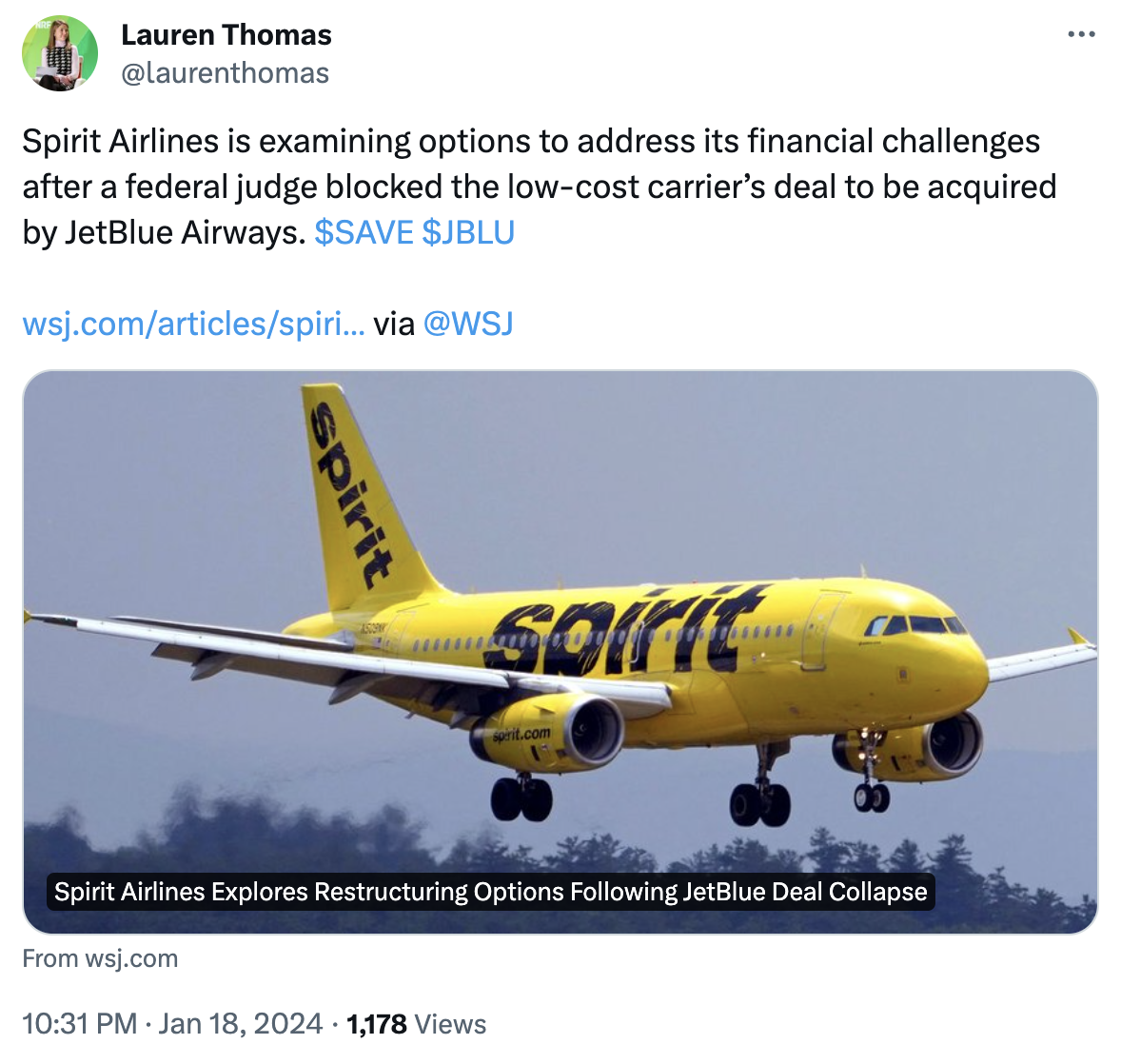
Task: Click the Lauren Thomas display name
Action: pos(226,35)
